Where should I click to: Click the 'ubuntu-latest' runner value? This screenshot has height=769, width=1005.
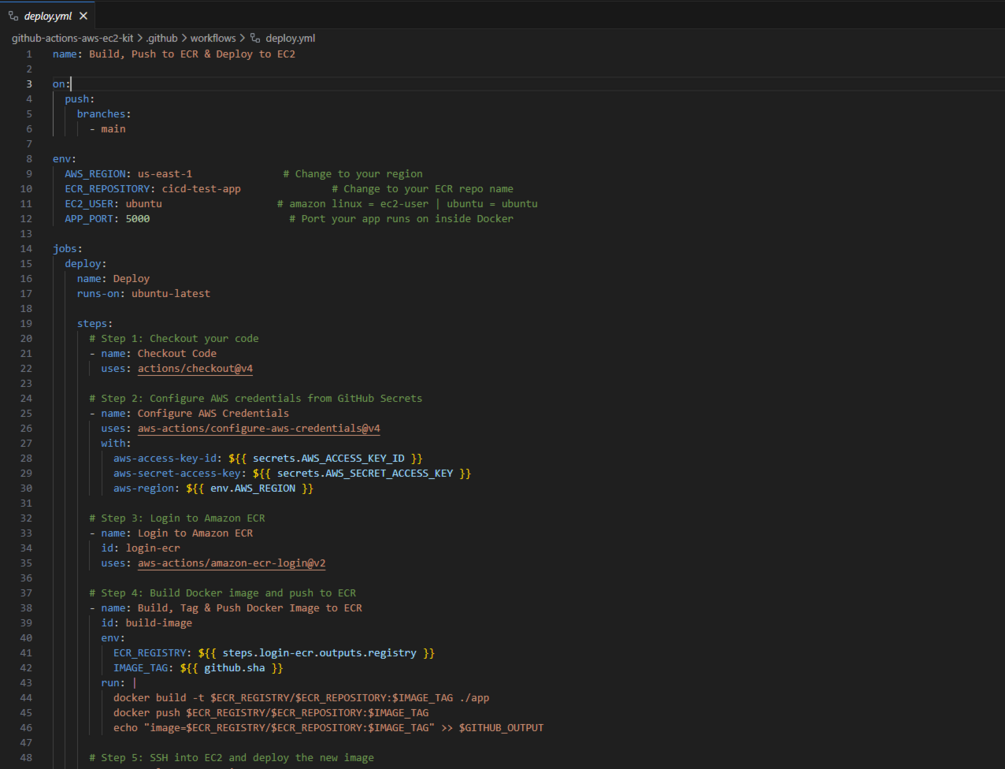[x=170, y=294]
